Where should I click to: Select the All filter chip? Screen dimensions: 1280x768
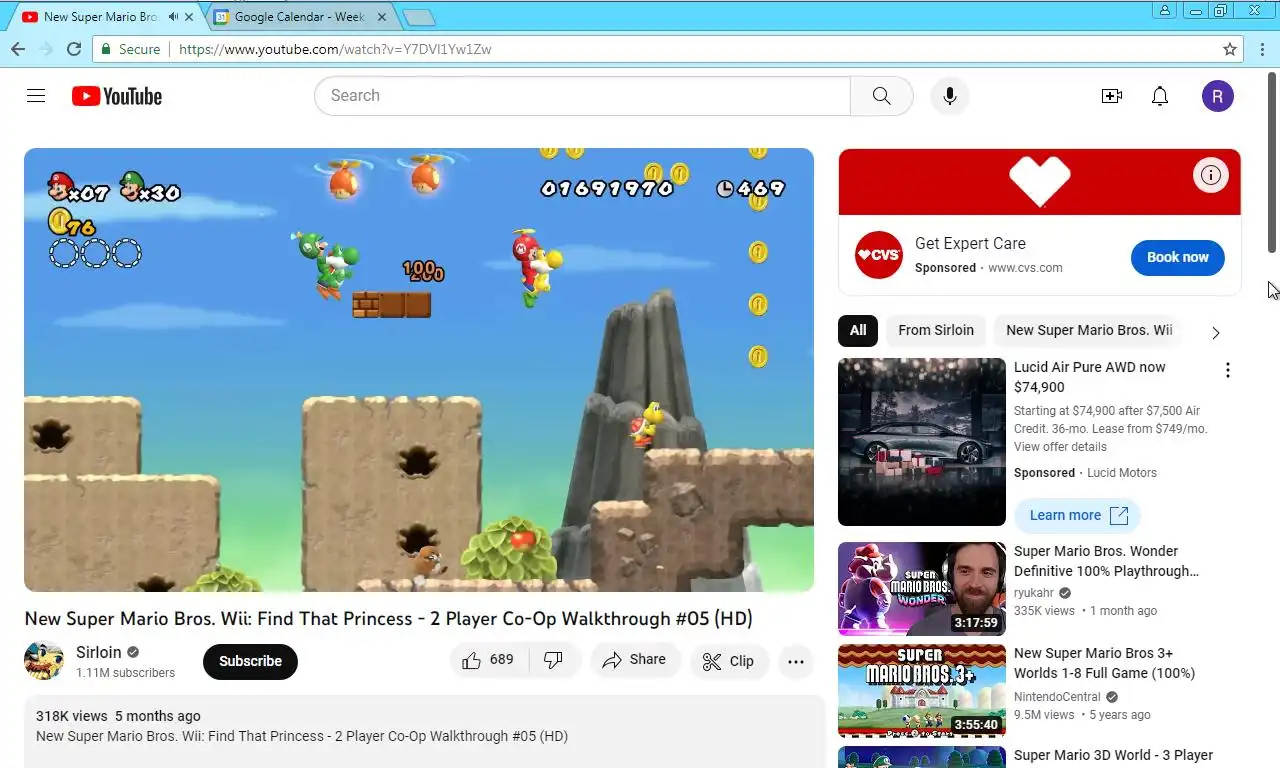point(858,330)
